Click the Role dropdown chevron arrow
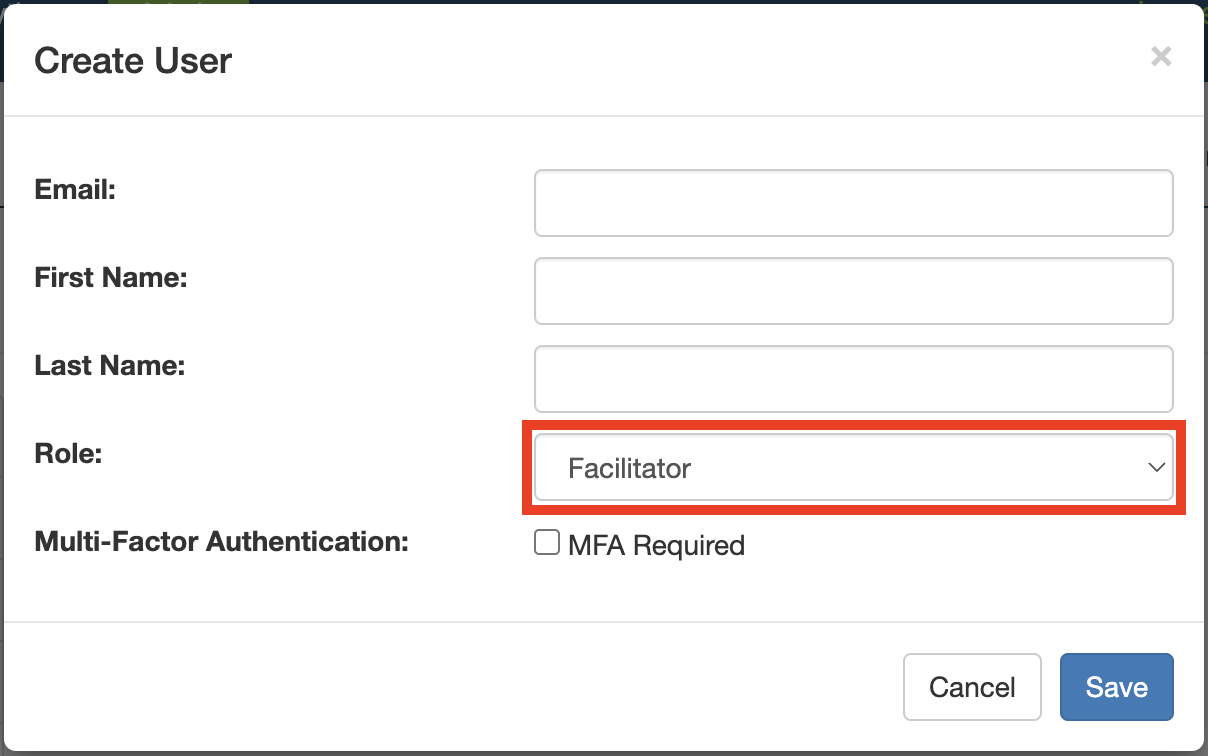This screenshot has width=1208, height=756. [1156, 467]
